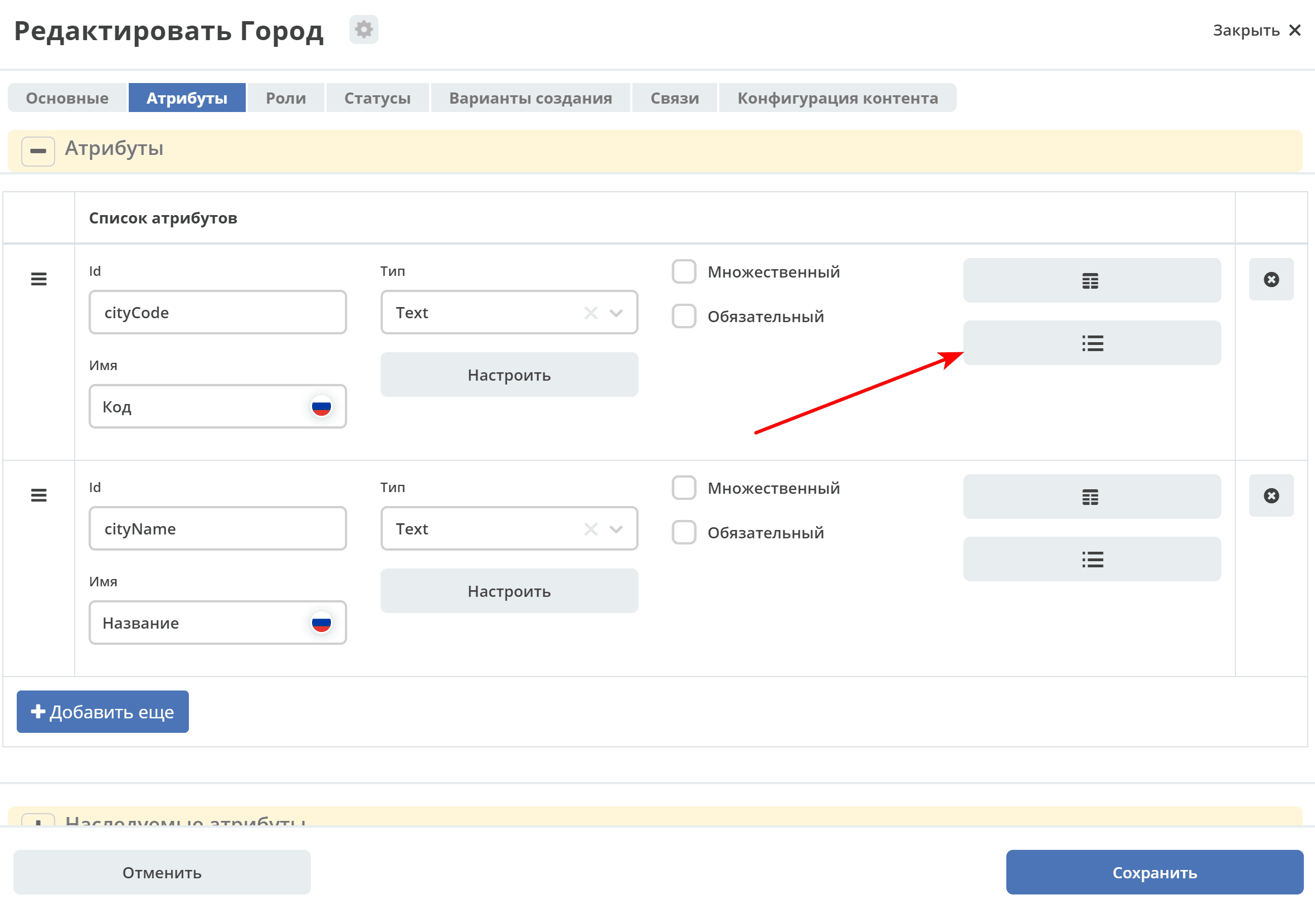Delete the cityName attribute with the remove icon
Screen dimensions: 1315x924
pyautogui.click(x=1271, y=495)
